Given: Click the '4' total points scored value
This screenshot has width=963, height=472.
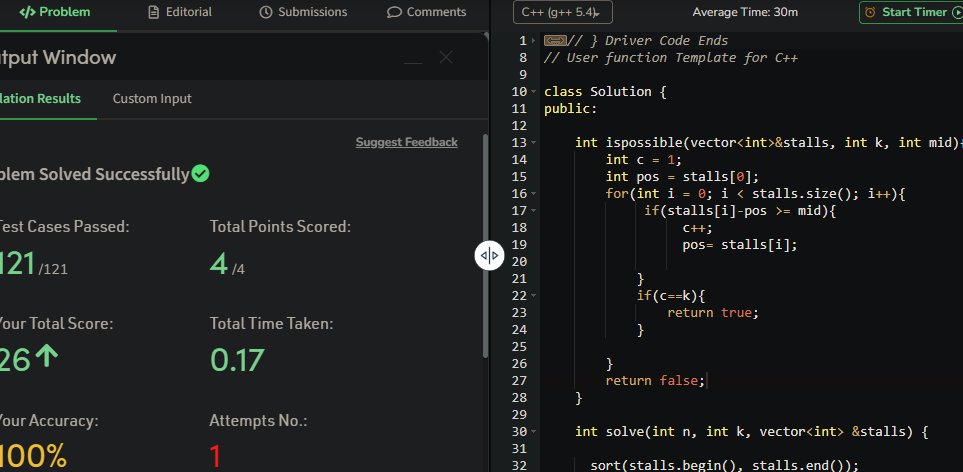Looking at the screenshot, I should [x=219, y=264].
